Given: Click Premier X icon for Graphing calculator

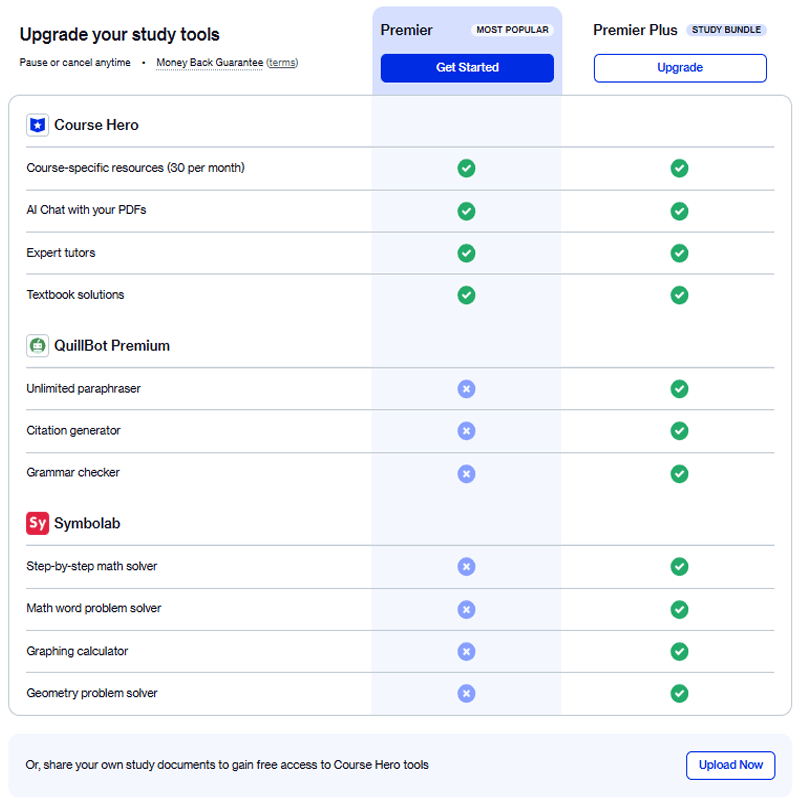Looking at the screenshot, I should click(466, 651).
